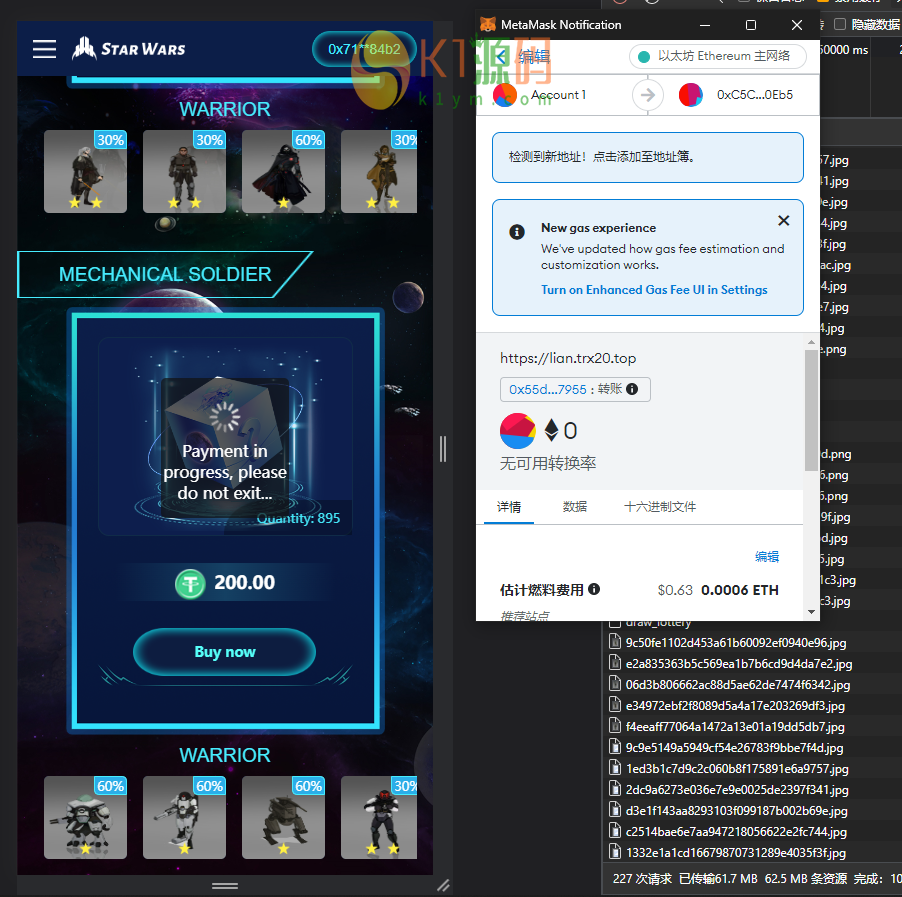Select the black red robot 30% thumbnail
Screen dimensions: 902x897
379,818
